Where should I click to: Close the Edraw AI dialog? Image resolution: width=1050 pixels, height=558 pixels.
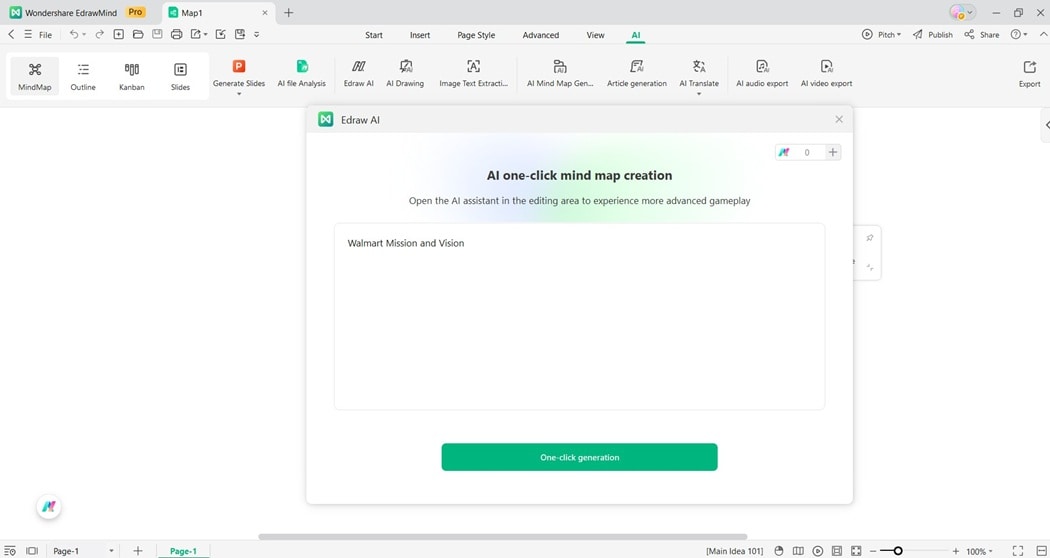pyautogui.click(x=839, y=119)
